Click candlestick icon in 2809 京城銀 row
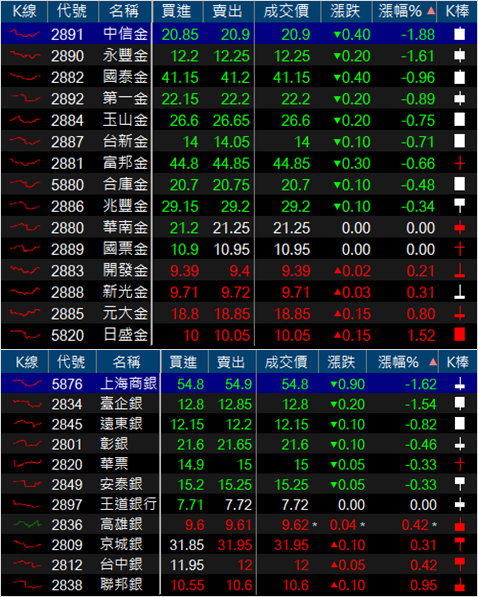The width and height of the screenshot is (478, 597). click(x=459, y=545)
